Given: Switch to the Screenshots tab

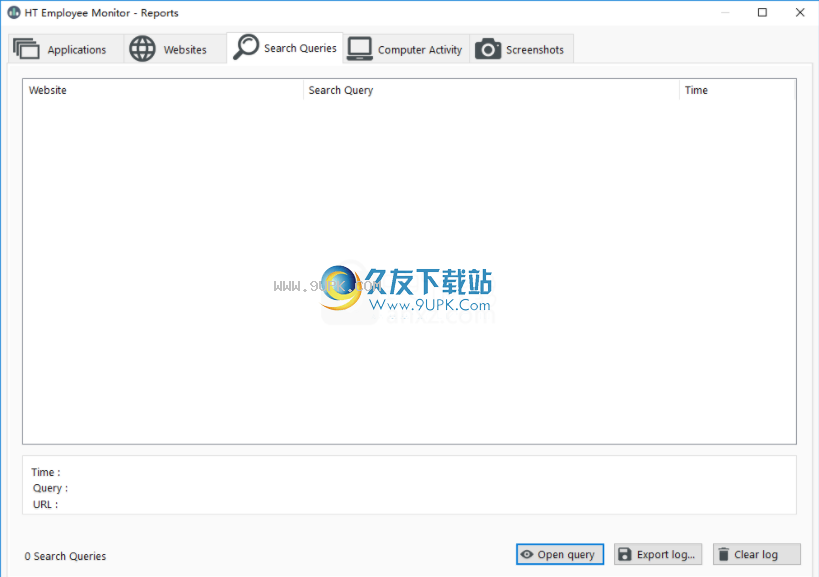Looking at the screenshot, I should coord(521,49).
